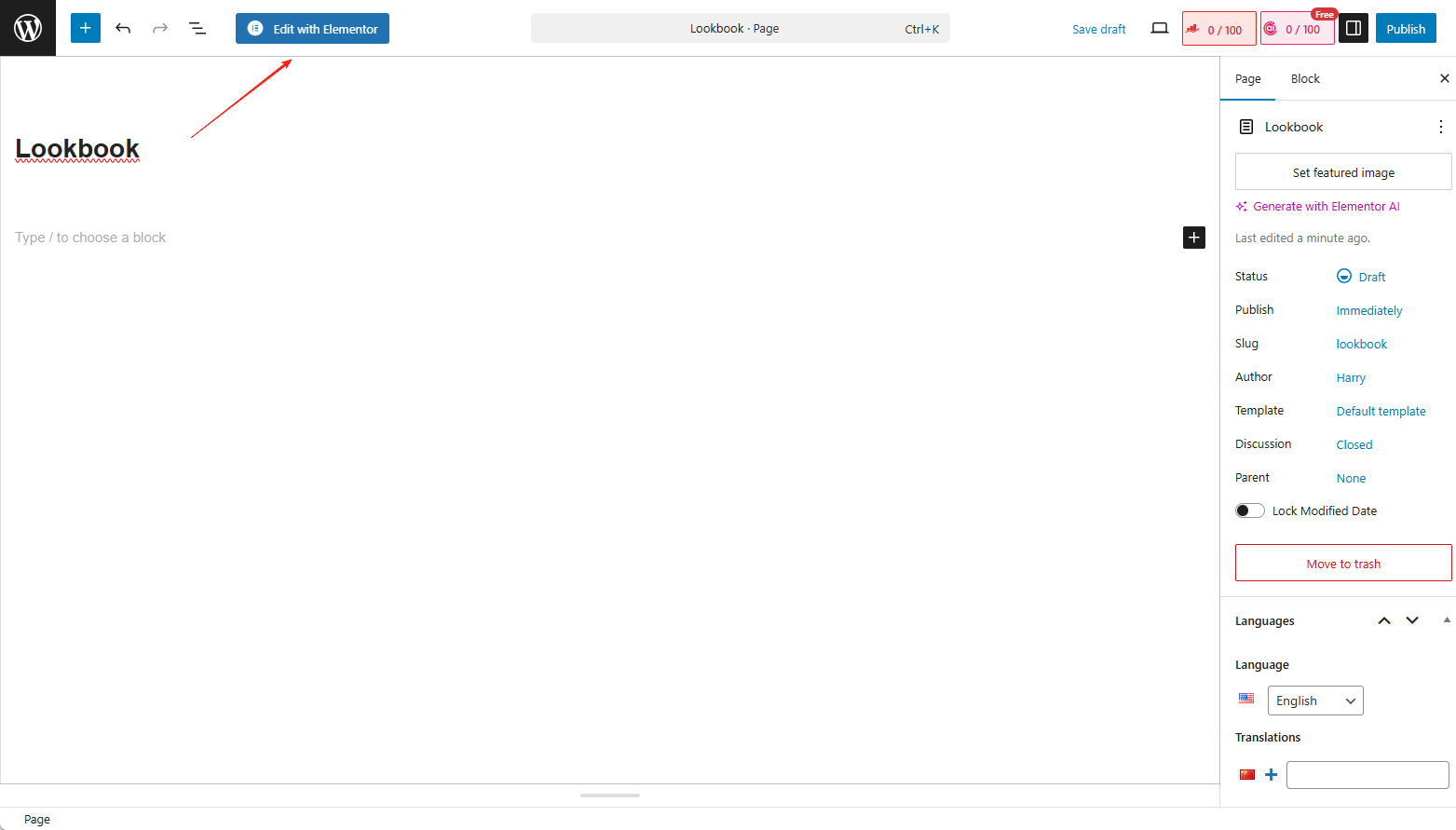Viewport: 1456px width, 830px height.
Task: Click the Elementor AI sparkle icon
Action: tap(1242, 206)
